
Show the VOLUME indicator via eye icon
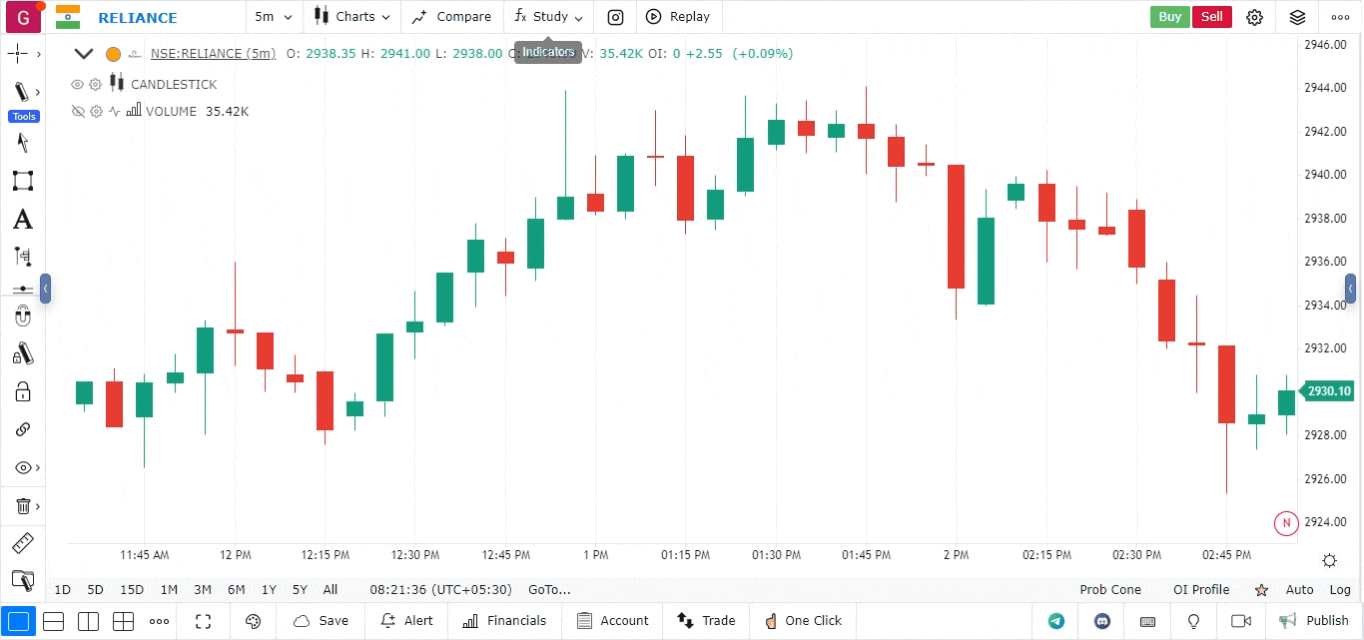click(78, 112)
